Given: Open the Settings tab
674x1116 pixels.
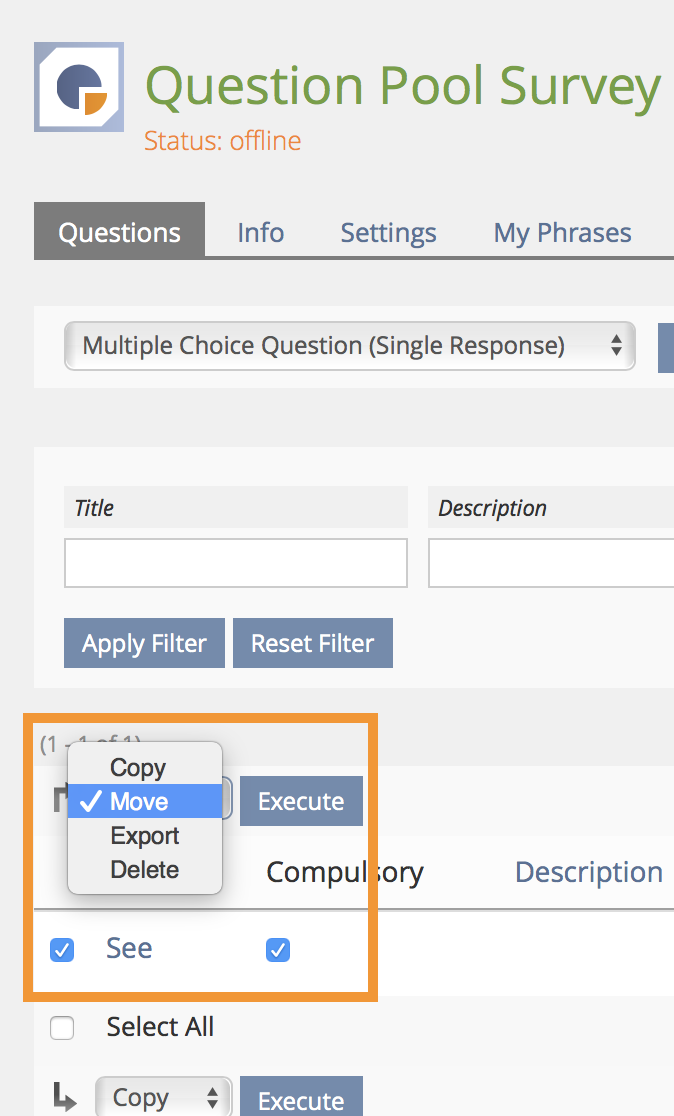Looking at the screenshot, I should [388, 233].
